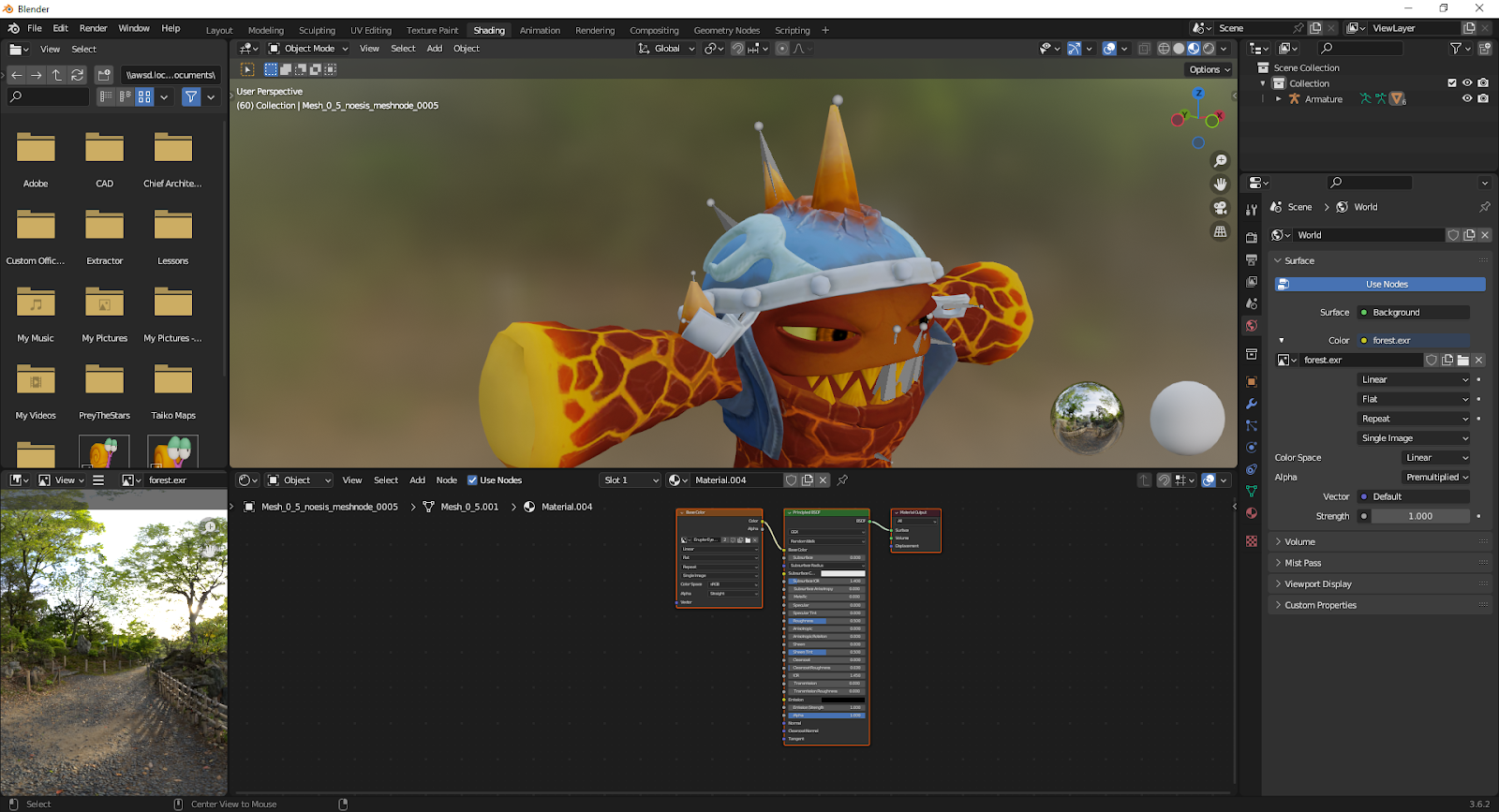Open the Render menu
Image resolution: width=1499 pixels, height=812 pixels.
click(x=93, y=28)
